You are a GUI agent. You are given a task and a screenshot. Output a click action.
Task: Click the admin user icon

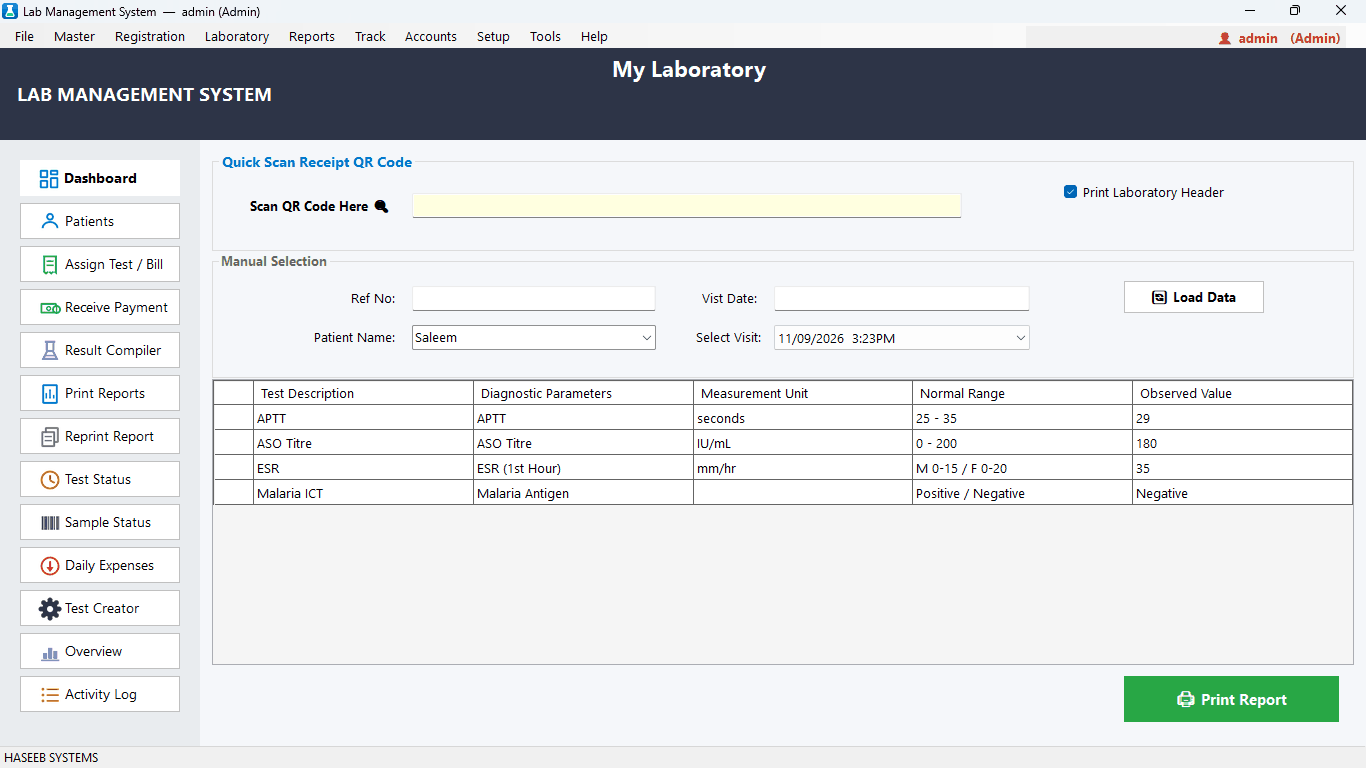(1225, 38)
